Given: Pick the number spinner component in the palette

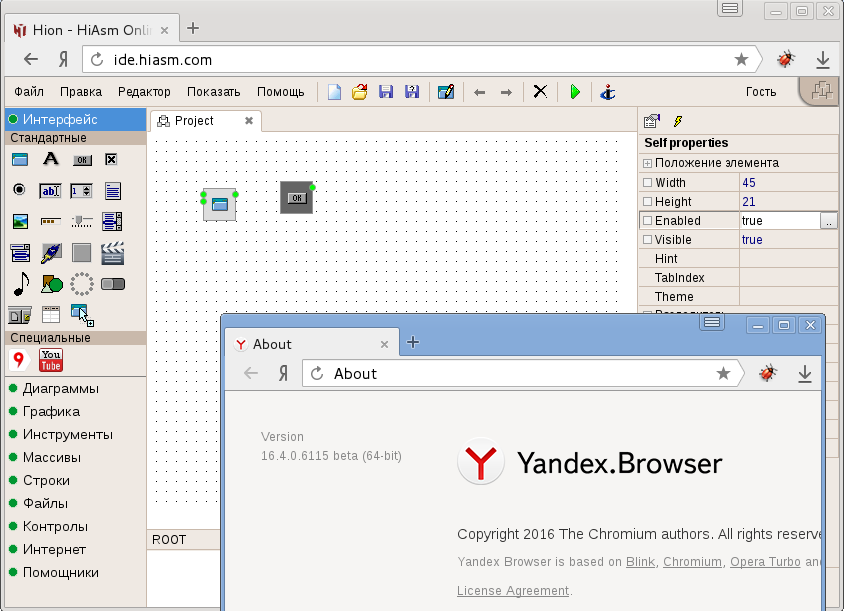Looking at the screenshot, I should pos(81,191).
